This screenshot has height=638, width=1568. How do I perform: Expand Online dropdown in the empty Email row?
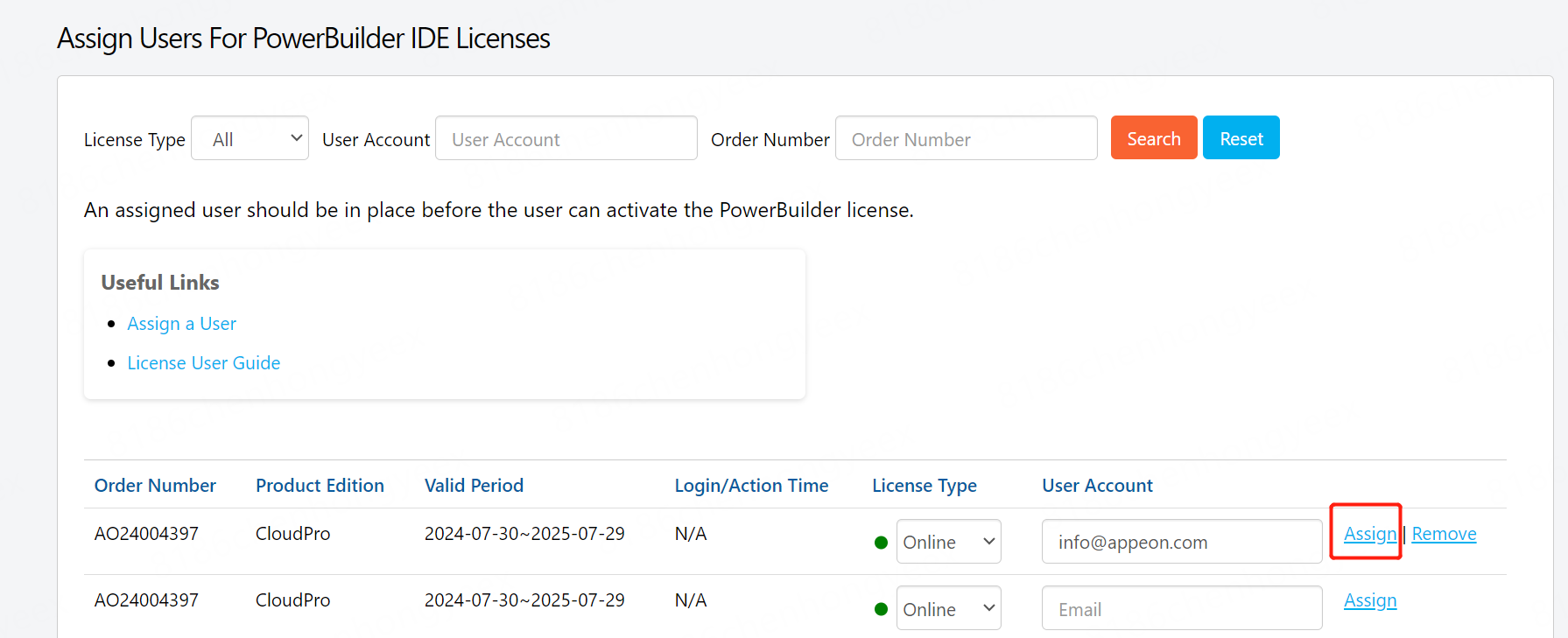point(948,608)
